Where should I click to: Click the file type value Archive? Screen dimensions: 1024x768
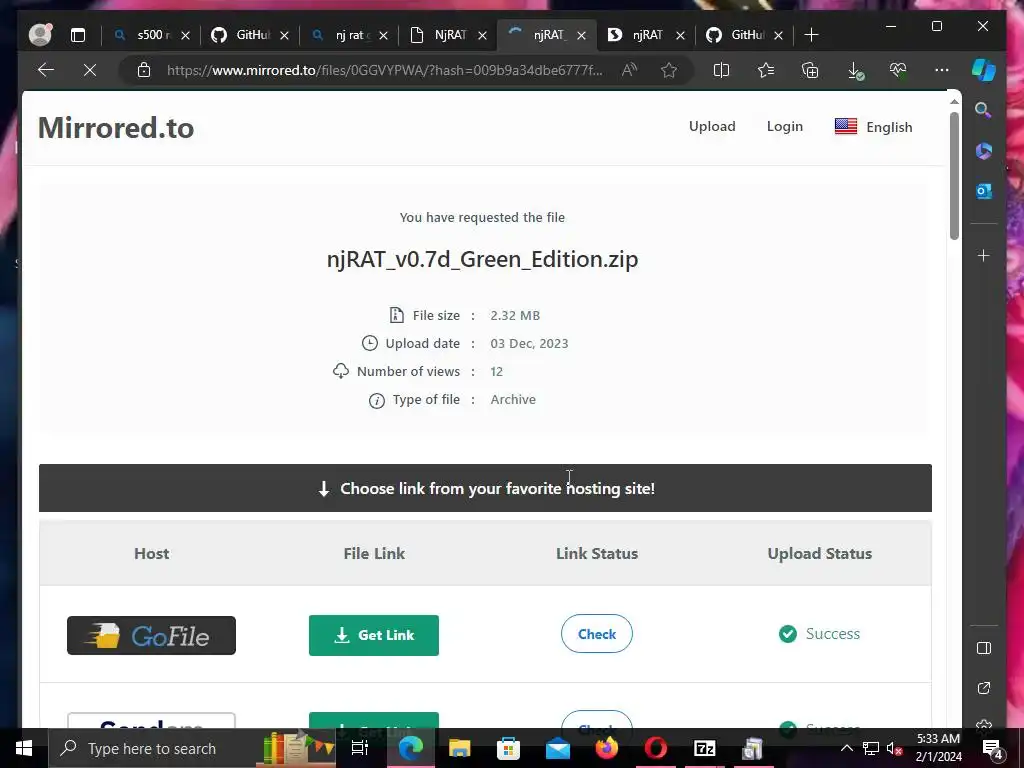[513, 400]
